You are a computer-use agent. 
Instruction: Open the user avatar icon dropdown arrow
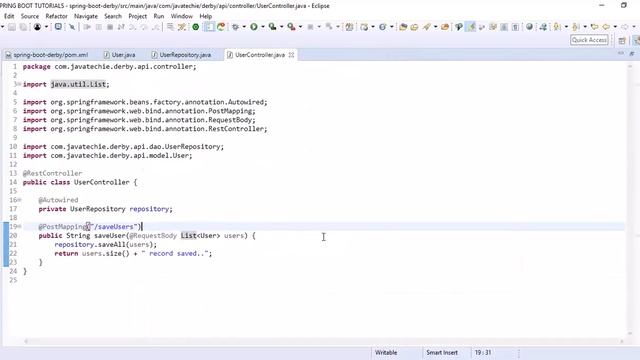click(46, 27)
